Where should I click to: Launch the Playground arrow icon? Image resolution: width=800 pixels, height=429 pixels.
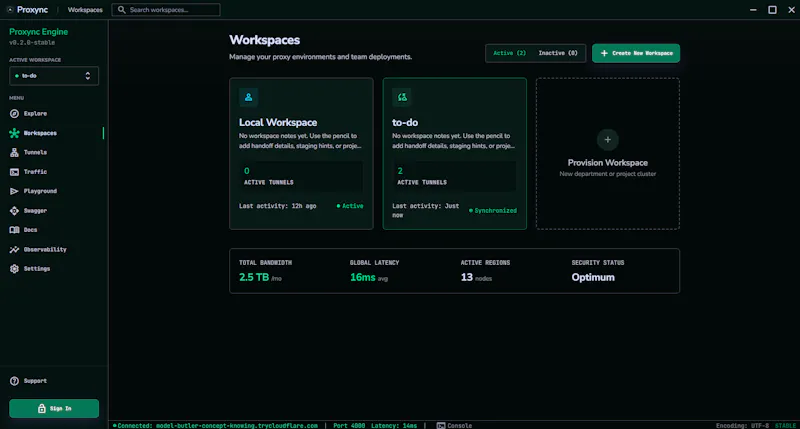point(14,191)
